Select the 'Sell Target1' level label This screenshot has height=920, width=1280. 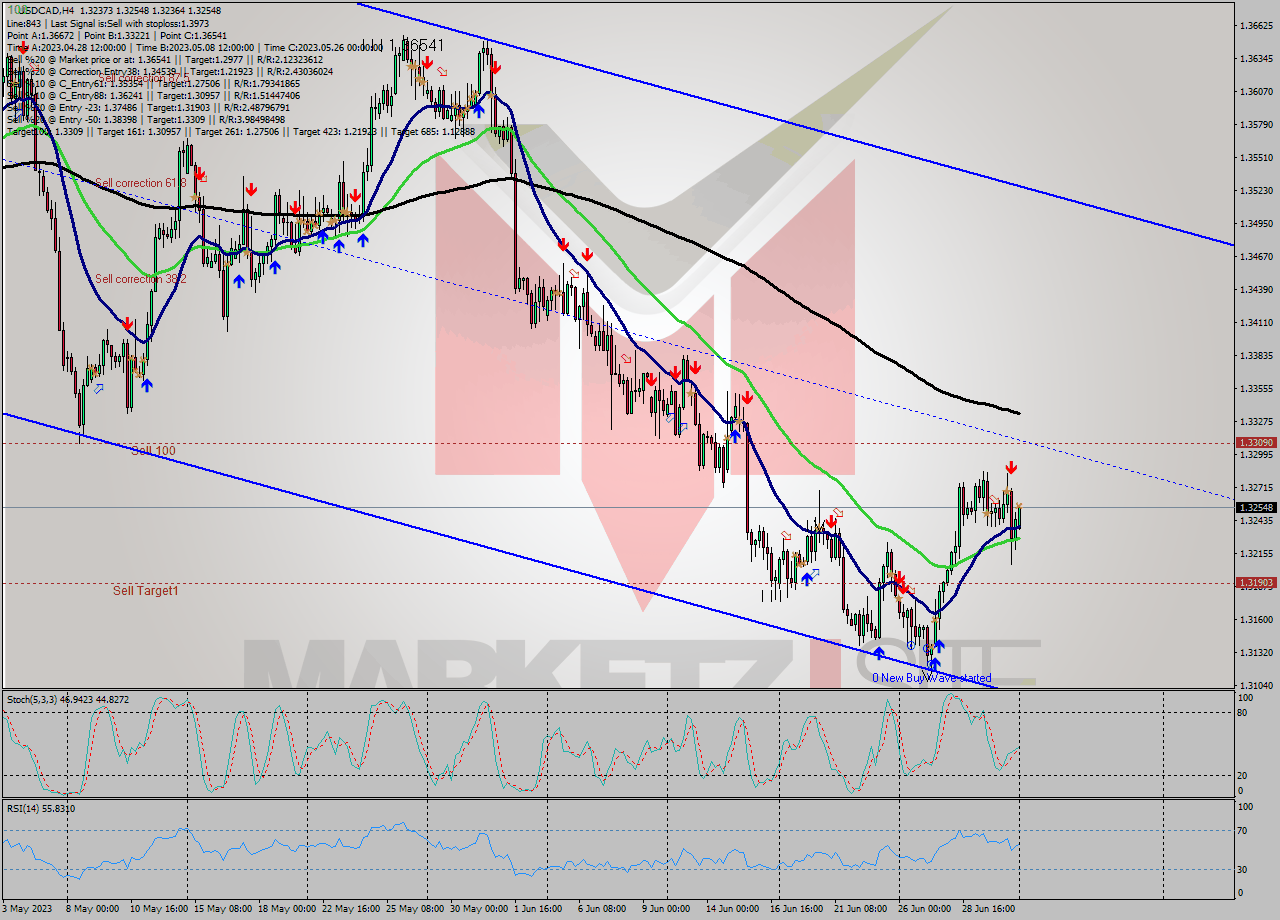click(x=146, y=591)
